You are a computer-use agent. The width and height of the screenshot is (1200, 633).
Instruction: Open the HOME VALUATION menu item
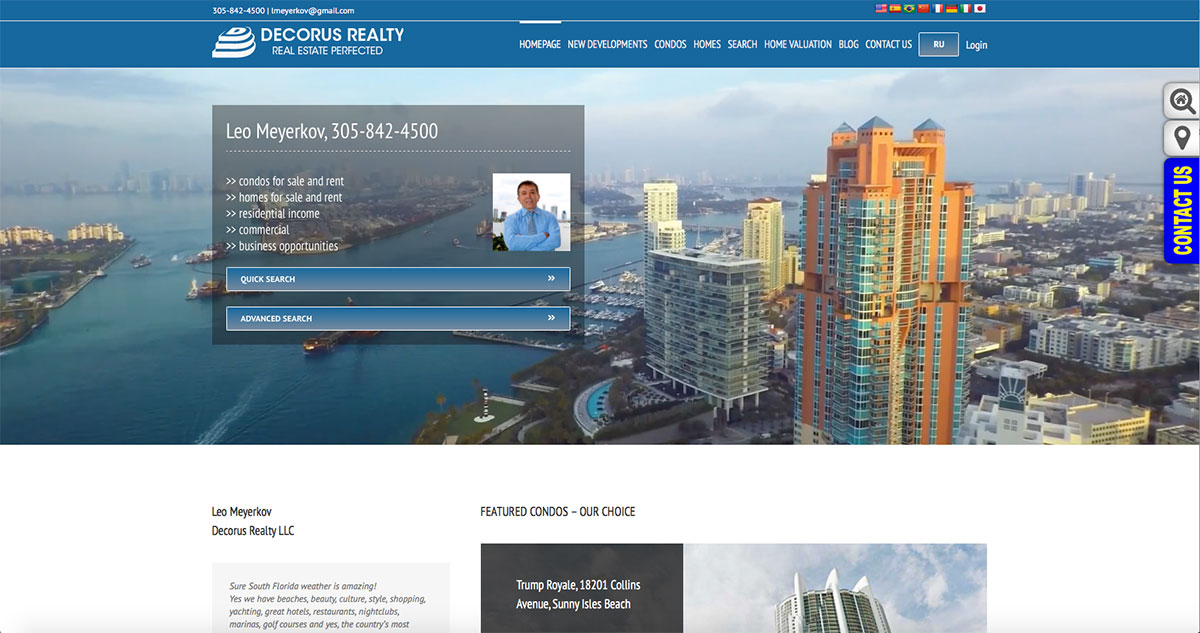pyautogui.click(x=798, y=44)
